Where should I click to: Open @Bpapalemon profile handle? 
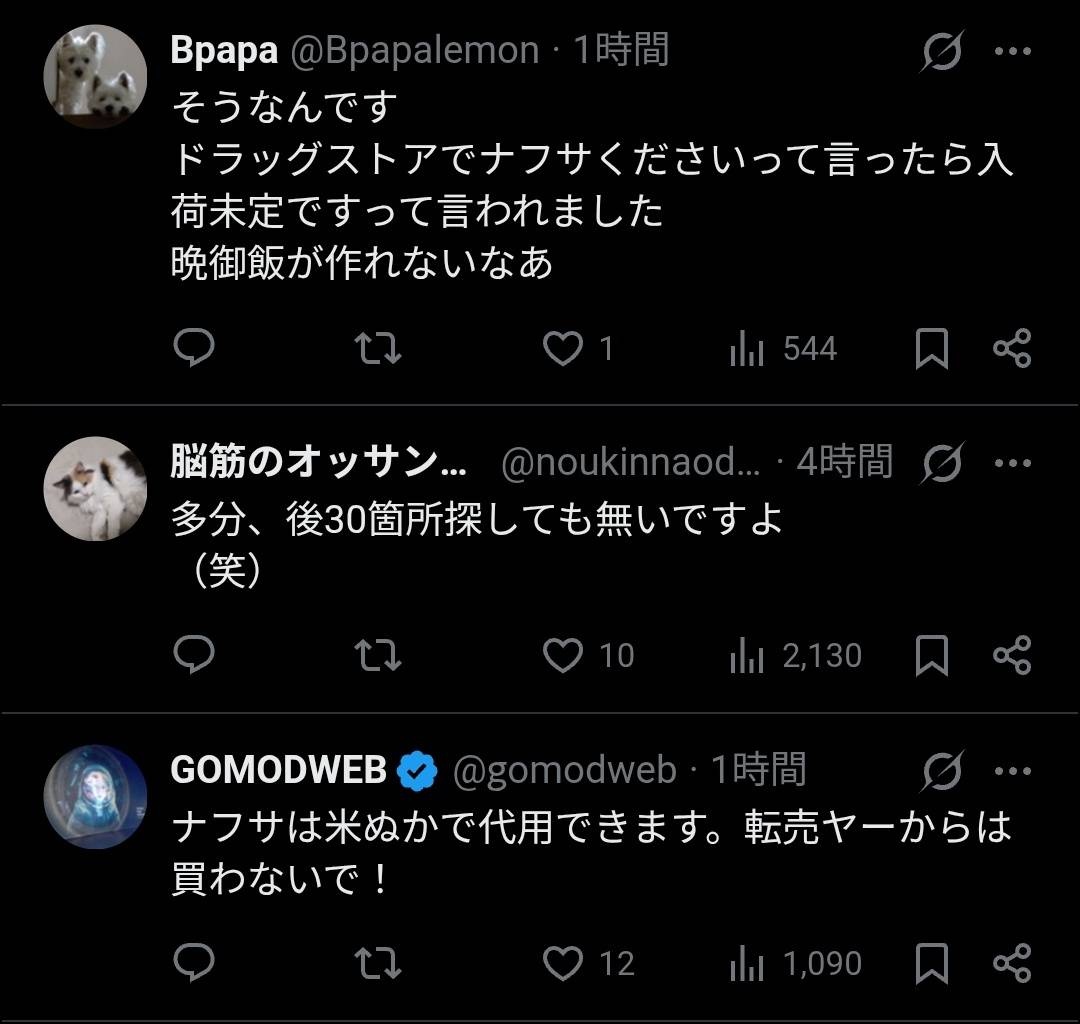(x=414, y=50)
